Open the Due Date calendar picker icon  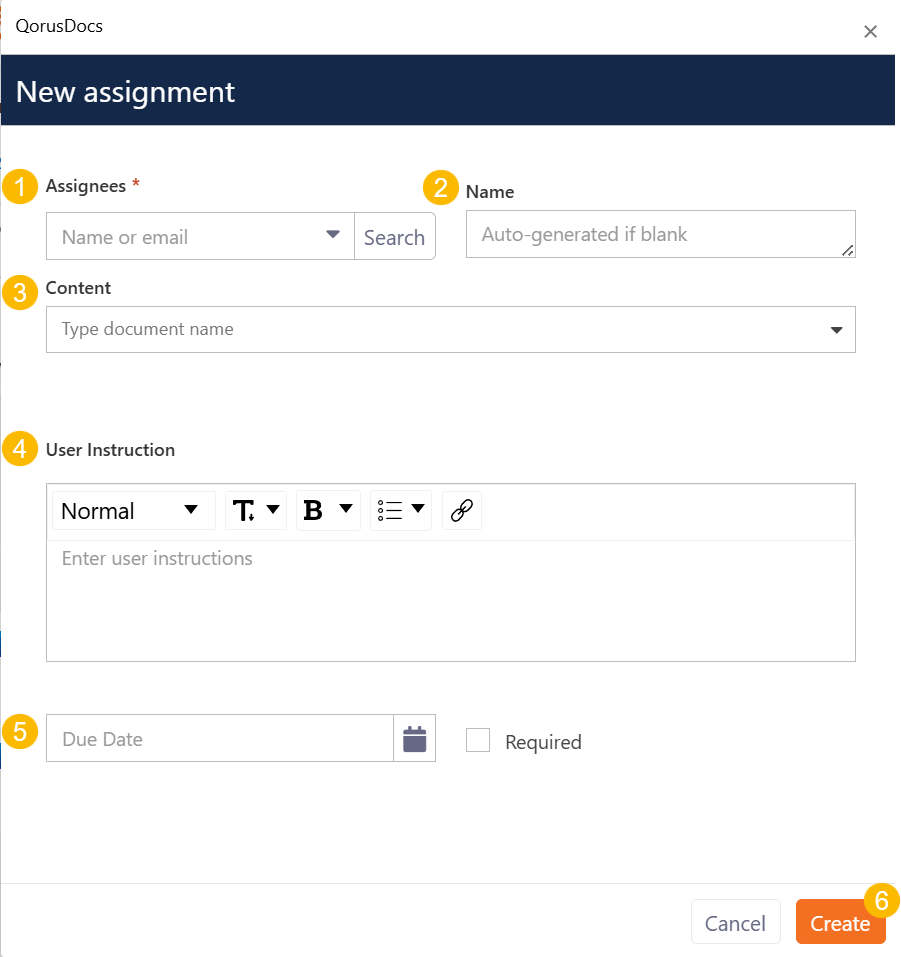point(414,739)
